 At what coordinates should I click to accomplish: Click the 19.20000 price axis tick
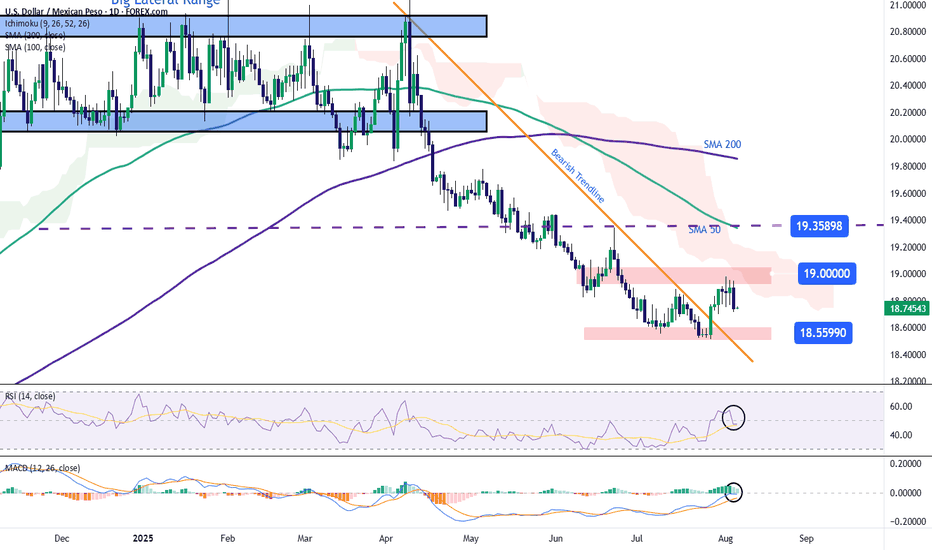(x=908, y=247)
